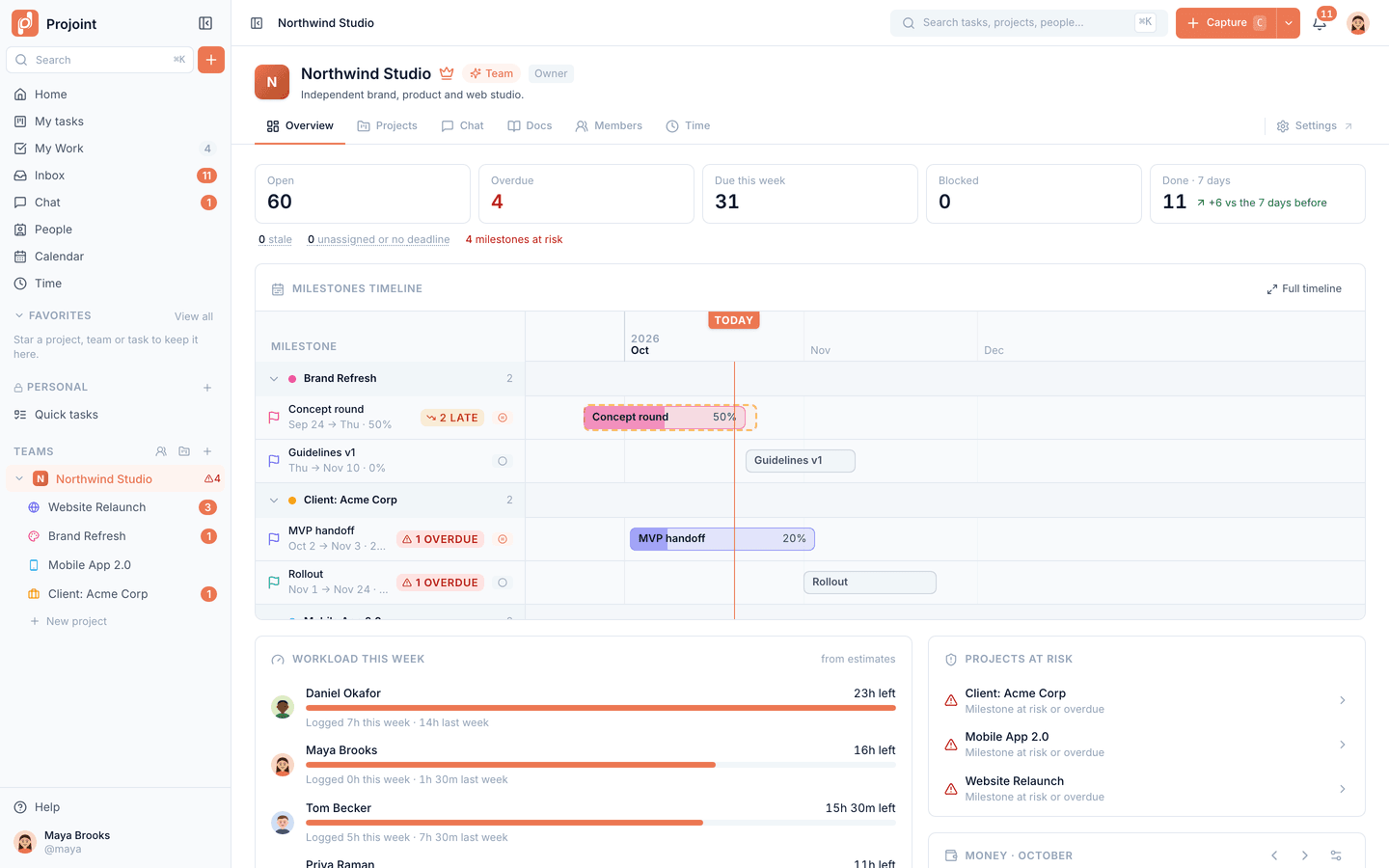The height and width of the screenshot is (868, 1389).
Task: Switch to the Projects tab
Action: [x=387, y=126]
